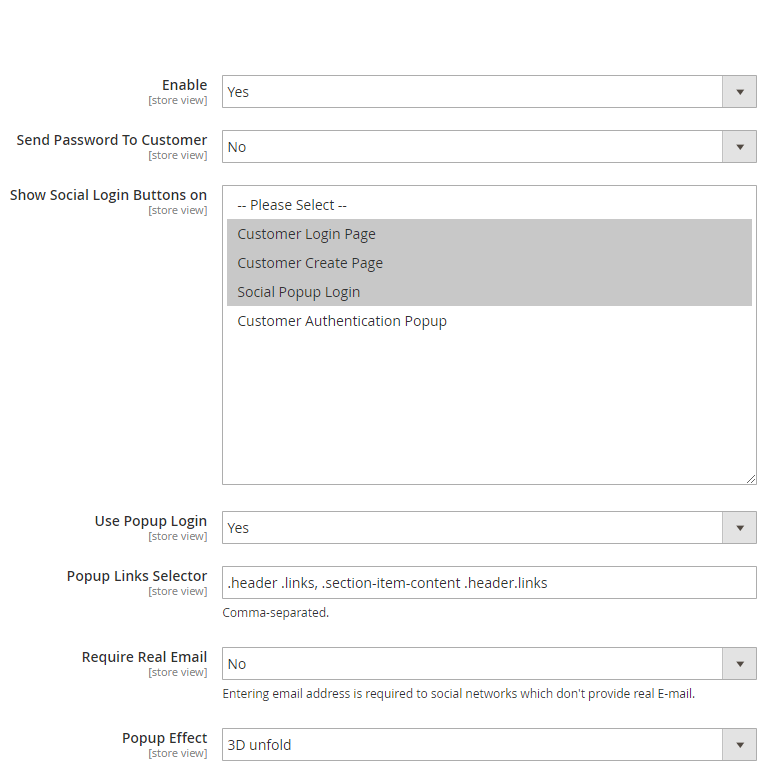Expand the Use Popup Login dropdown arrow
The height and width of the screenshot is (770, 770).
739,528
